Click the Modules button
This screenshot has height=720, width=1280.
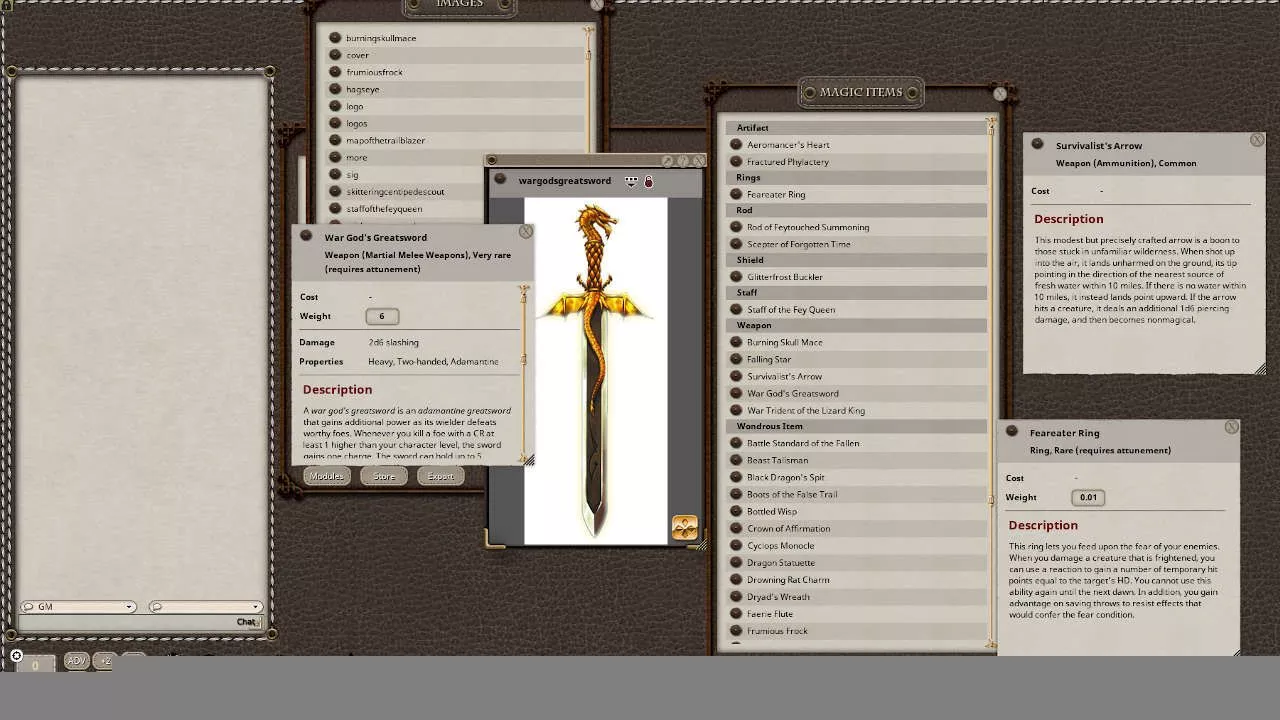click(x=326, y=476)
